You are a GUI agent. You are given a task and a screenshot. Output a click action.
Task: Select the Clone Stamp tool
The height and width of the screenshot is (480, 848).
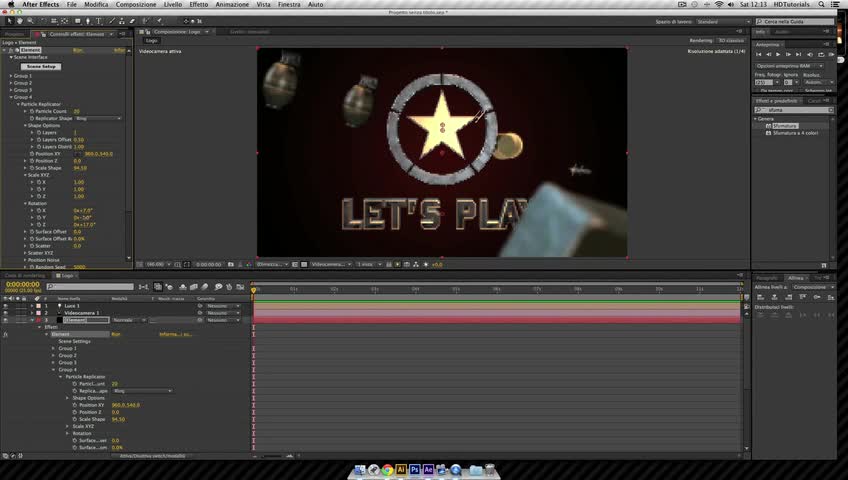pos(122,21)
